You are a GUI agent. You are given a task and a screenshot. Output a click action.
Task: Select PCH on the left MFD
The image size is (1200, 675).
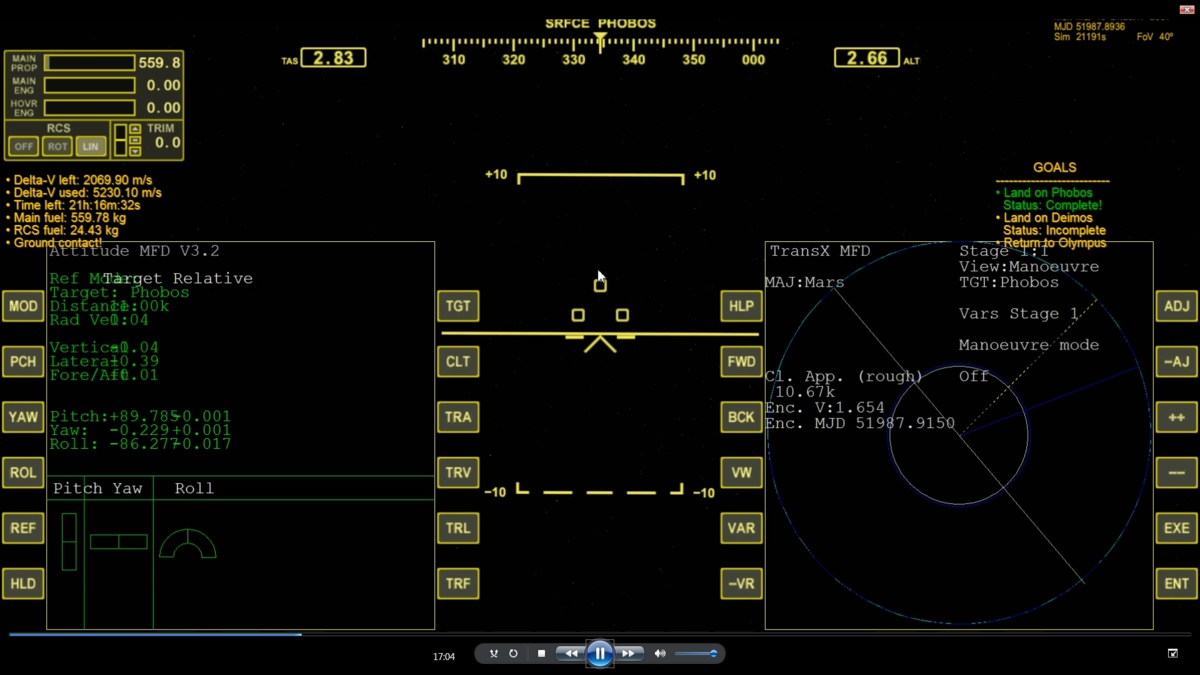tap(23, 362)
